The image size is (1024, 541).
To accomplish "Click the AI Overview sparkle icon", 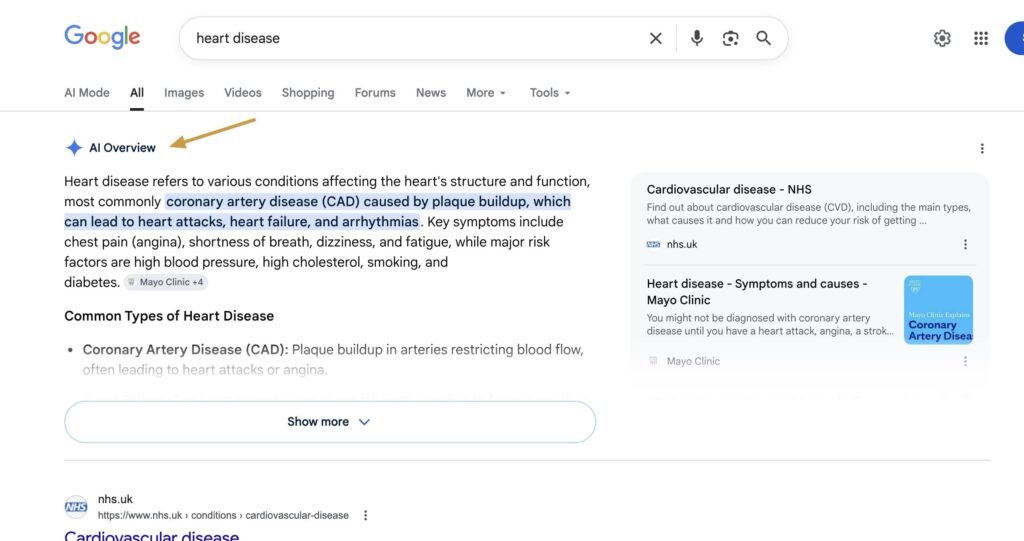I will coord(74,148).
